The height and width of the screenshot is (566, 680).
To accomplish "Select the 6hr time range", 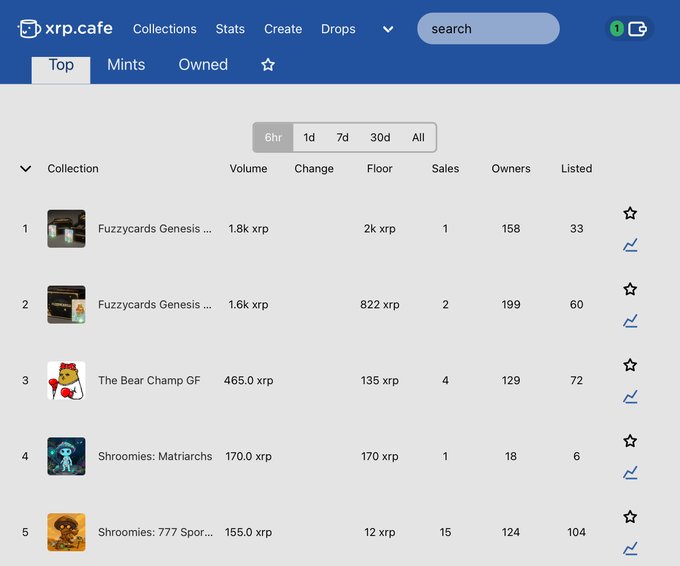I will click(x=273, y=137).
